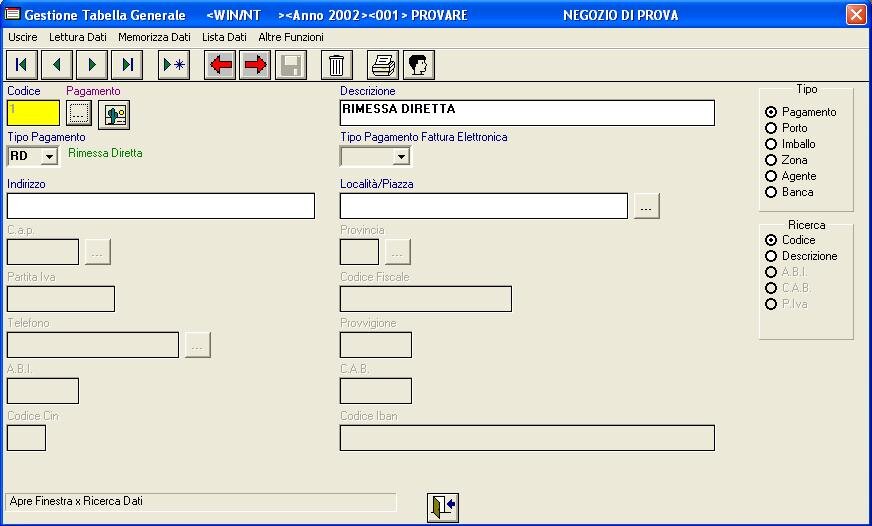
Task: Click into the Indirizzo text field
Action: 160,206
